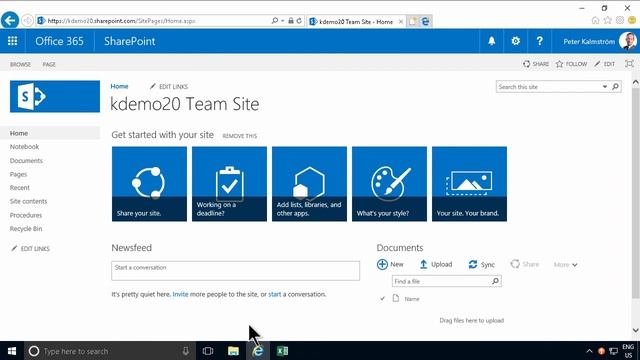Select the kdemo20 Team Site browser tab
640x360 pixels.
pos(356,21)
